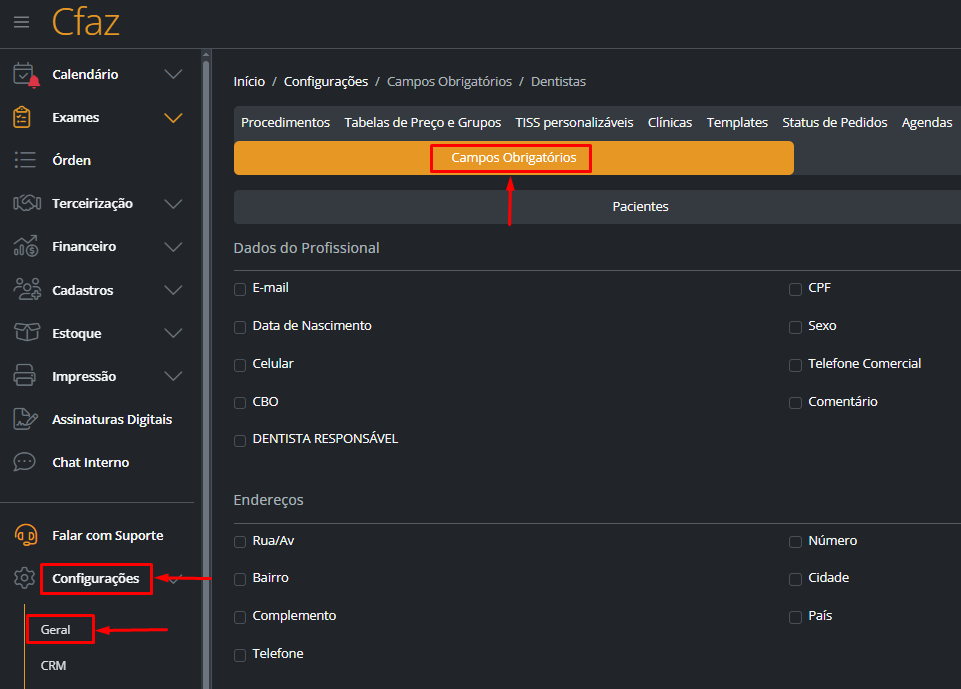Viewport: 961px width, 689px height.
Task: Click the Chat Interno speech bubble icon
Action: pyautogui.click(x=25, y=462)
